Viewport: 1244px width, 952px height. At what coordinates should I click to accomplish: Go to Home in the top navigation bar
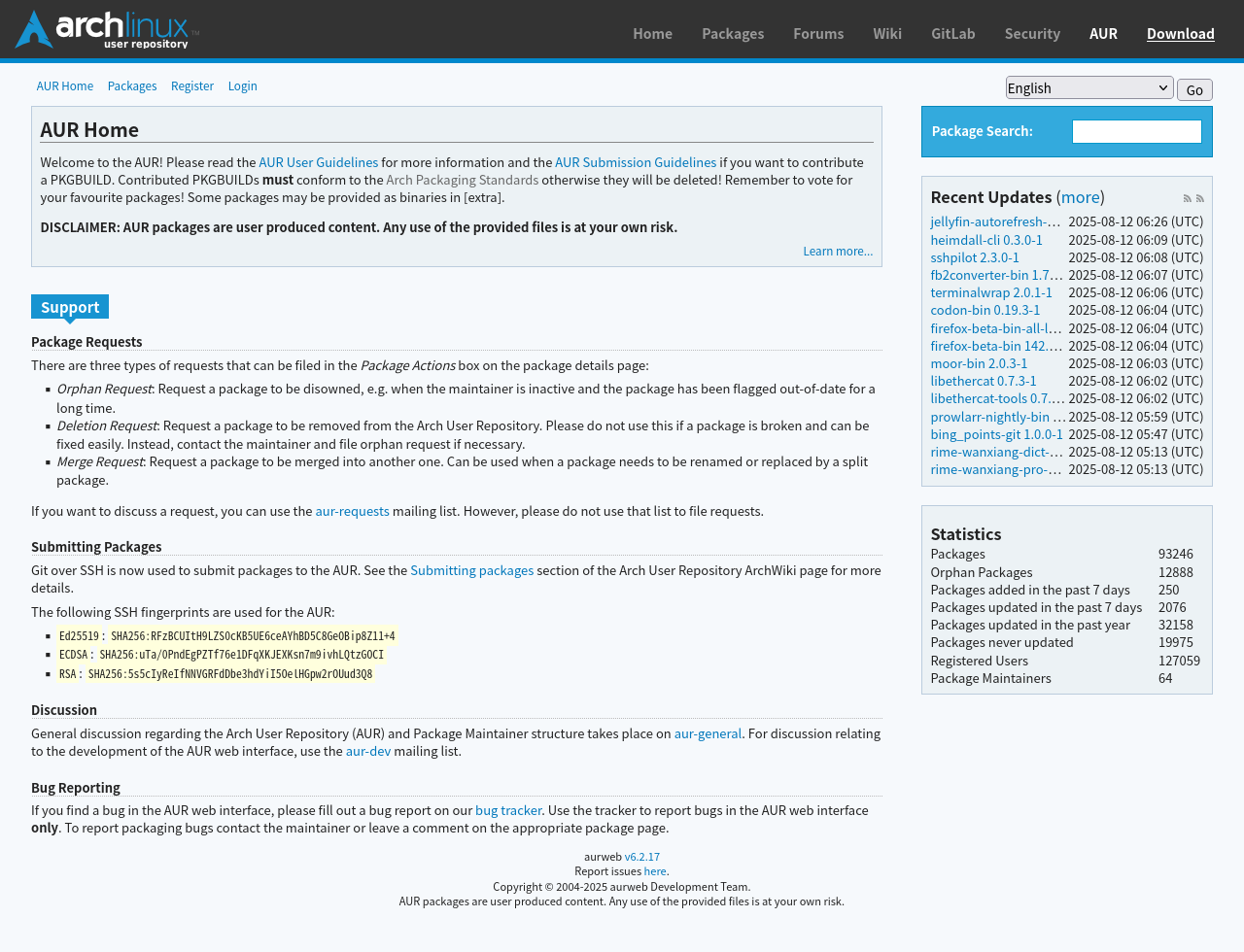652,33
